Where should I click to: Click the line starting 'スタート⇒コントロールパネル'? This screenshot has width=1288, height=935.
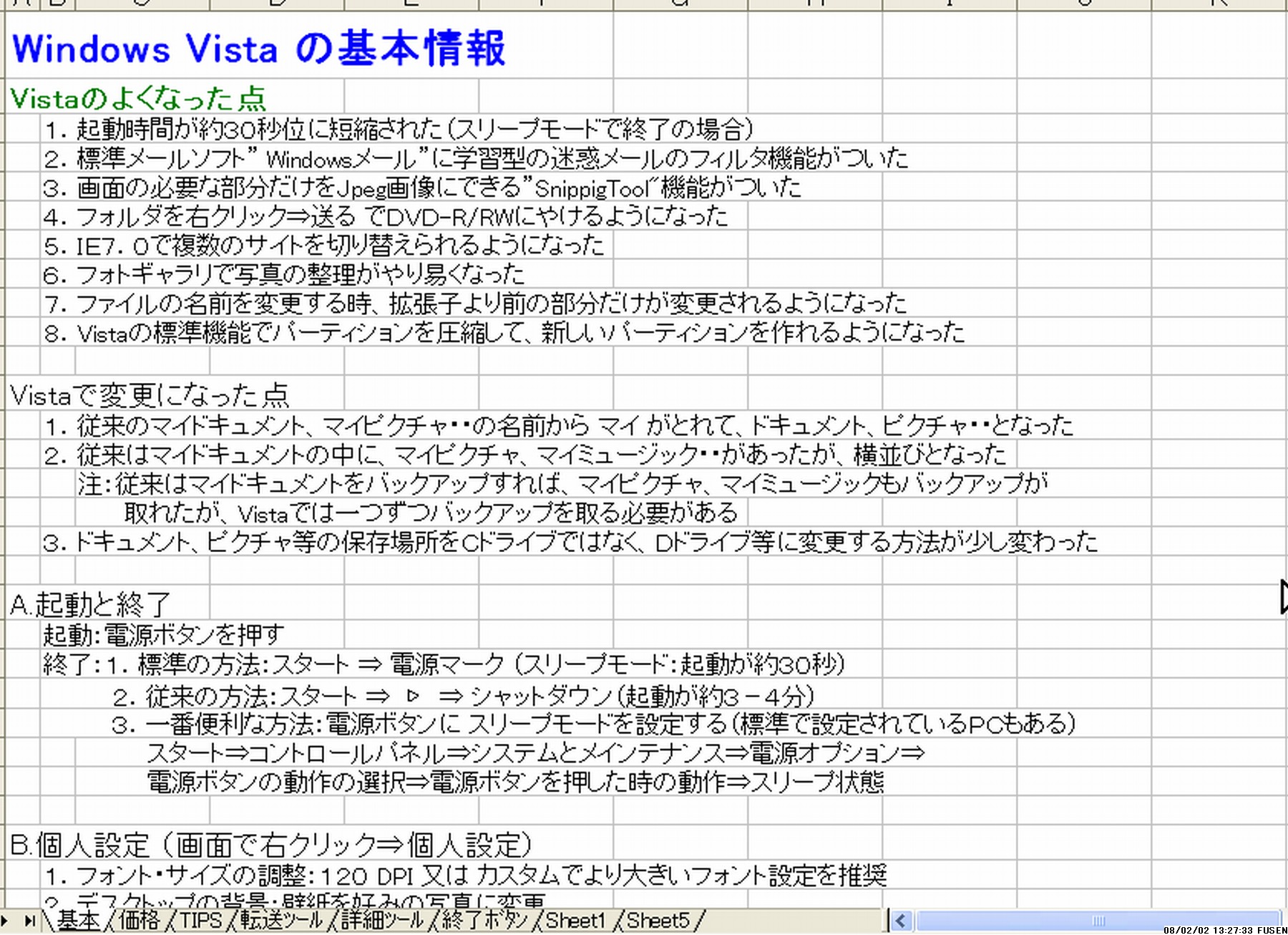(536, 753)
